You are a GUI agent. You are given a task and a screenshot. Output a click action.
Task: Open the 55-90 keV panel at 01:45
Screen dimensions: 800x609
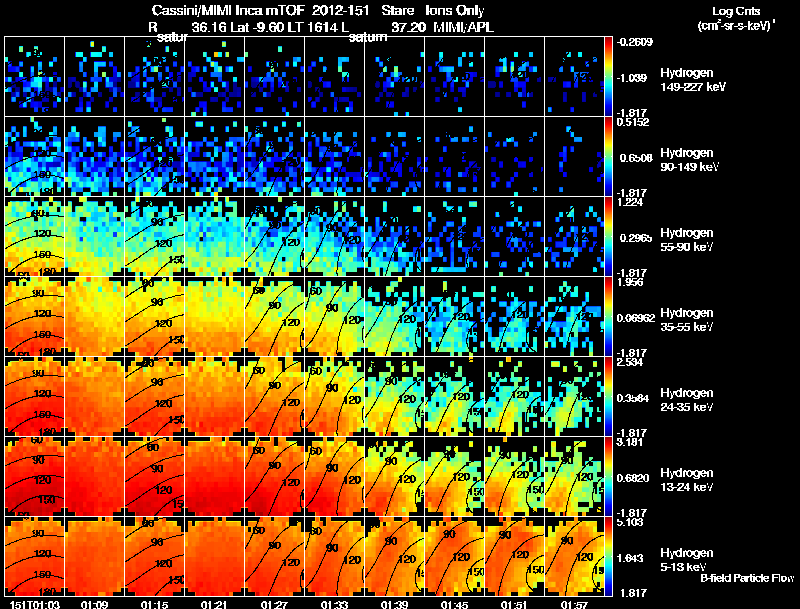tap(455, 237)
